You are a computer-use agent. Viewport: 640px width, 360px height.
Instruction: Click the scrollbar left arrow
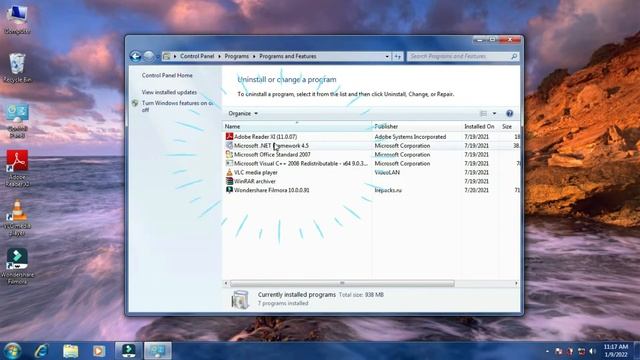click(226, 283)
